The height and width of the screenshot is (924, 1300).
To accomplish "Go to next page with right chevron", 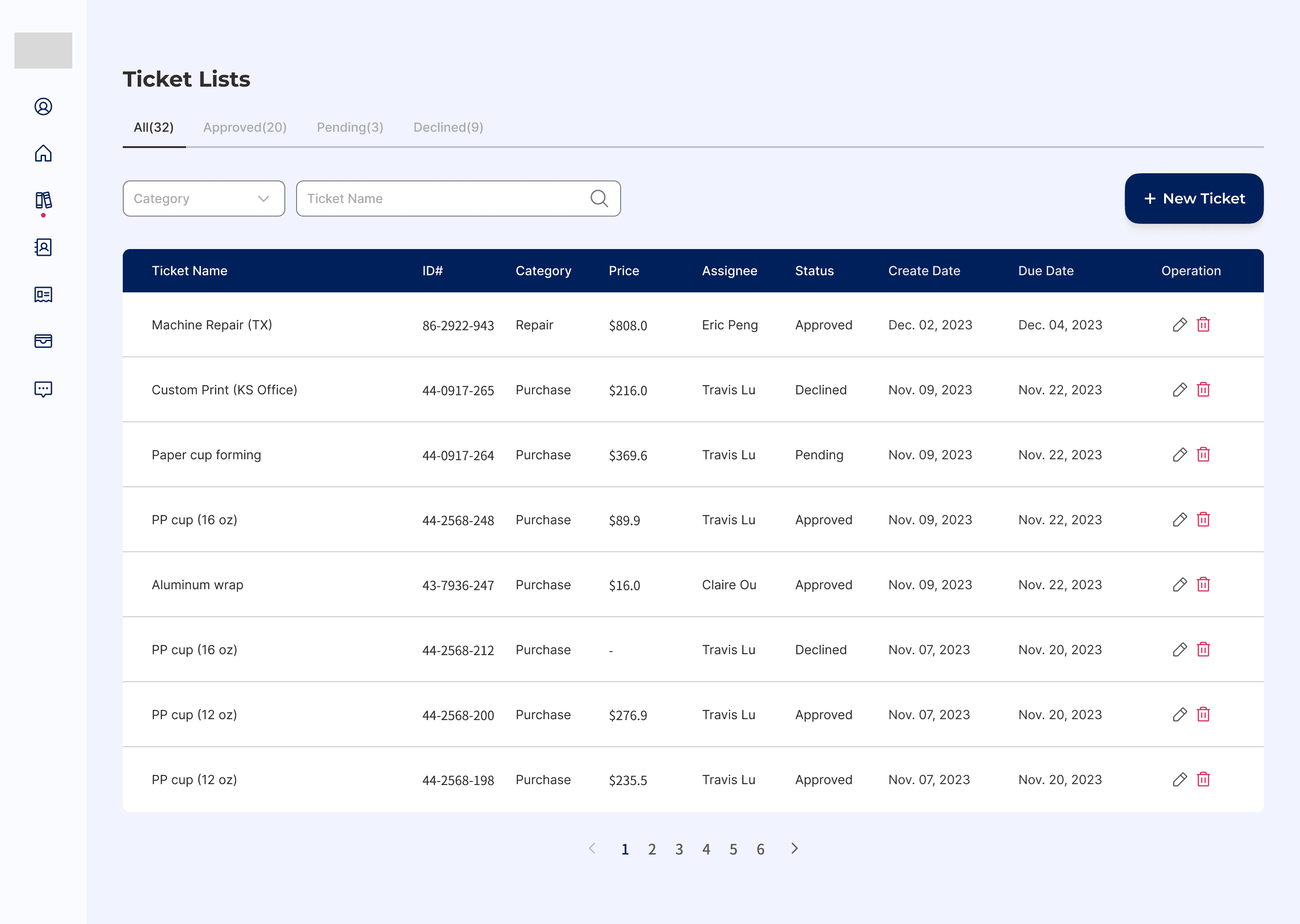I will tap(794, 848).
